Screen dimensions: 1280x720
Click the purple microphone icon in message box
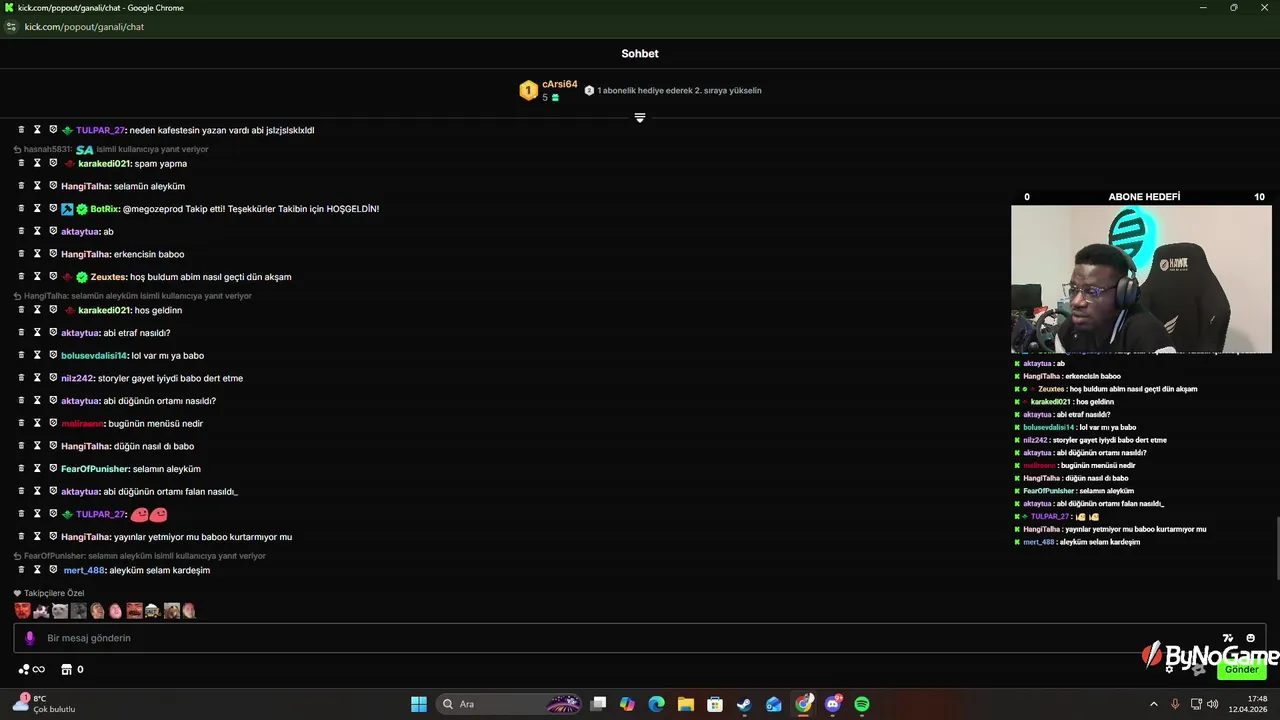(x=29, y=638)
